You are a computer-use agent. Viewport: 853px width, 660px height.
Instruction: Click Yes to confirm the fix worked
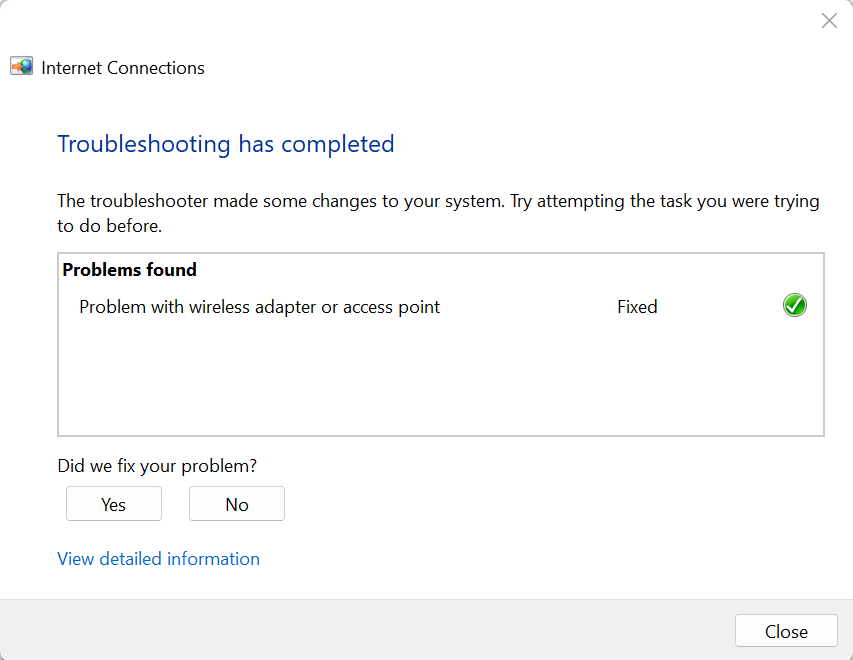[113, 503]
